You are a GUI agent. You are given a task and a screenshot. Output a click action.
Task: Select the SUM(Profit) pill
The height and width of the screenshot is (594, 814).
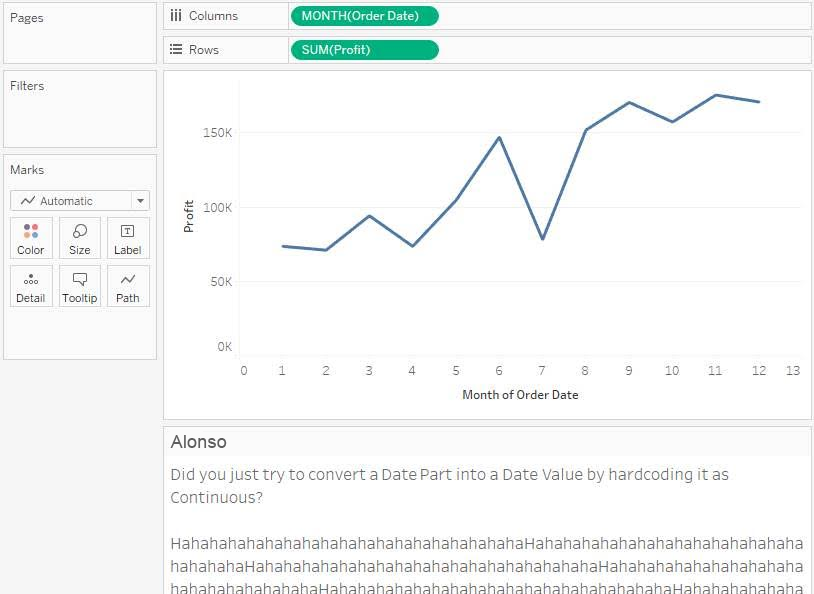point(364,50)
